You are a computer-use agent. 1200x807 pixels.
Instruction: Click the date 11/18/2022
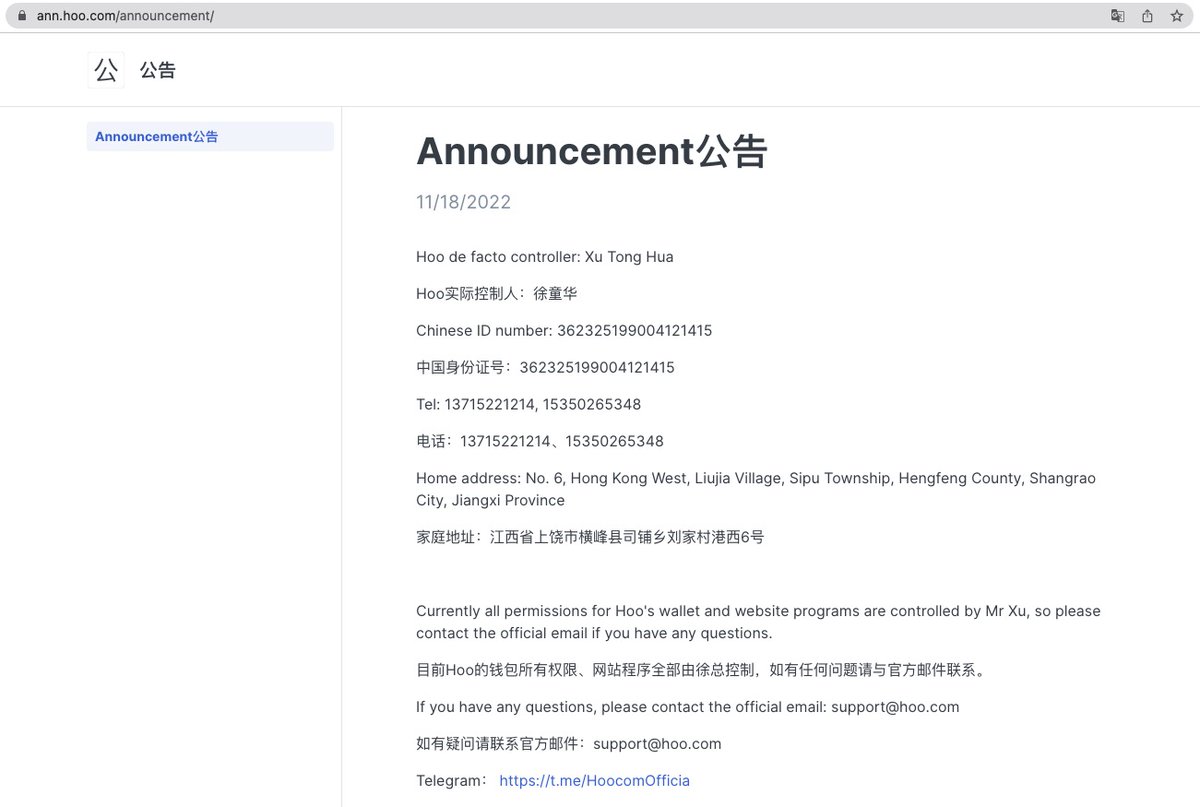463,202
